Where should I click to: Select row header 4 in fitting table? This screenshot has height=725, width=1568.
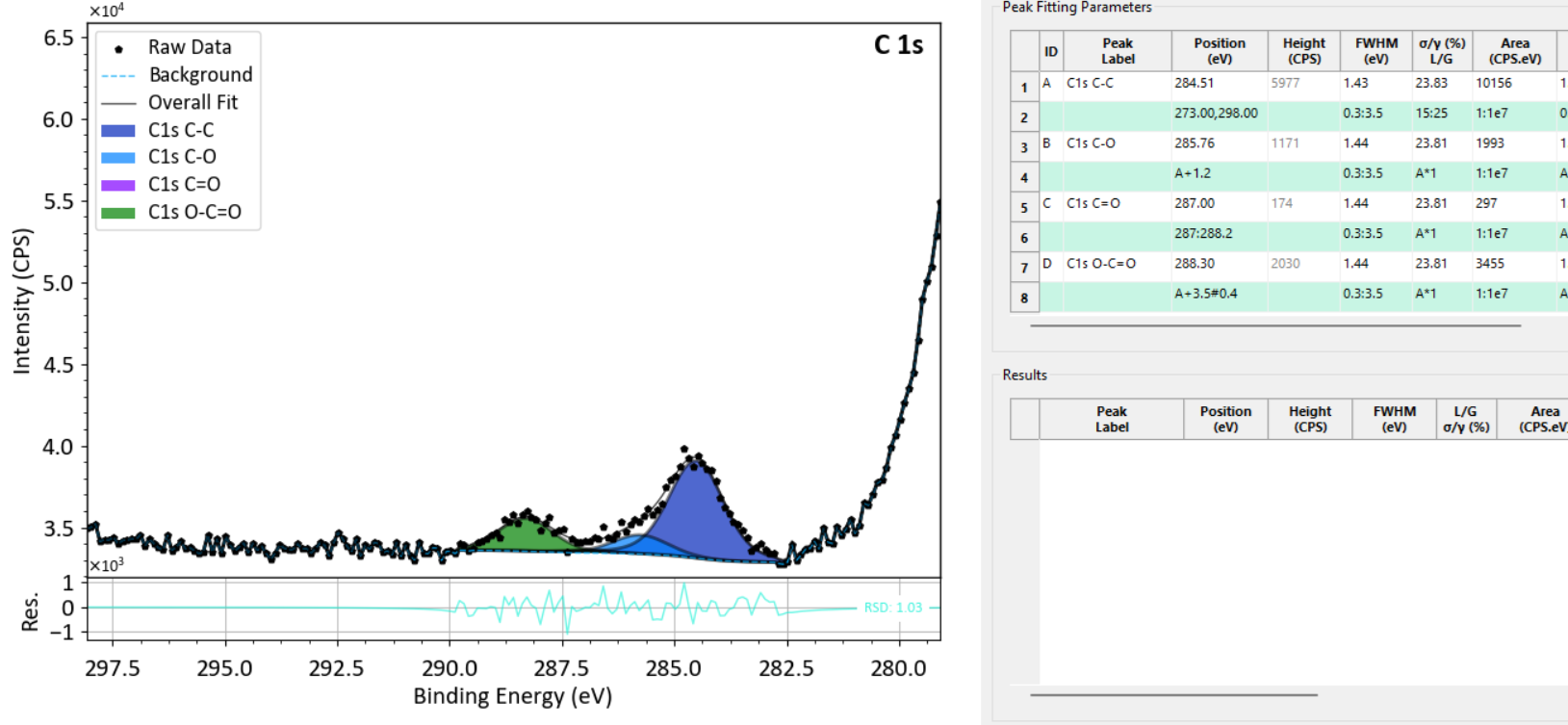[x=1024, y=177]
